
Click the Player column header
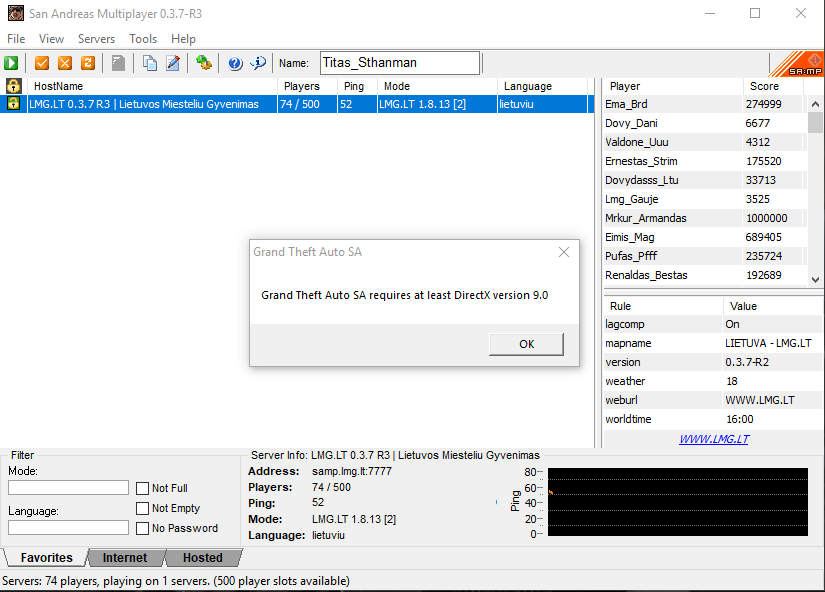pos(673,86)
